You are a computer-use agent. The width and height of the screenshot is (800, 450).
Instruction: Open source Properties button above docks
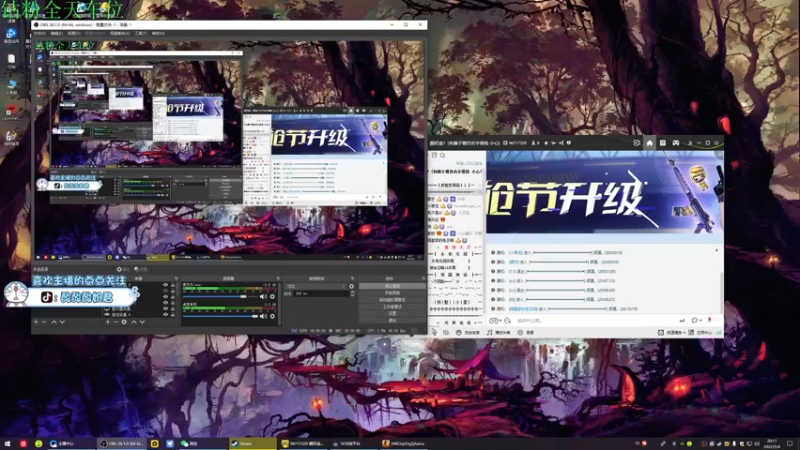(x=123, y=269)
